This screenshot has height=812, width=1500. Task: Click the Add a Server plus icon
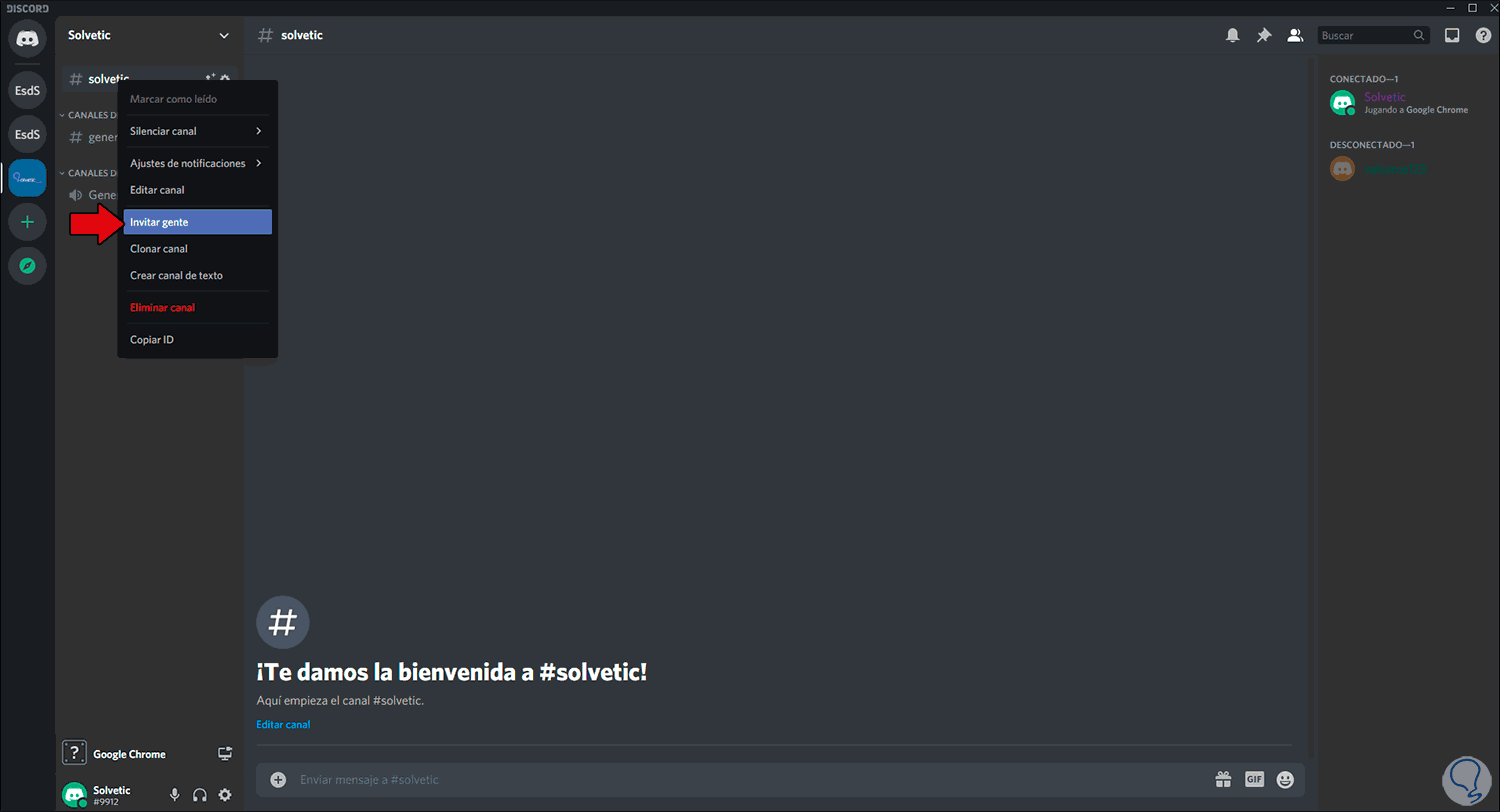[27, 221]
